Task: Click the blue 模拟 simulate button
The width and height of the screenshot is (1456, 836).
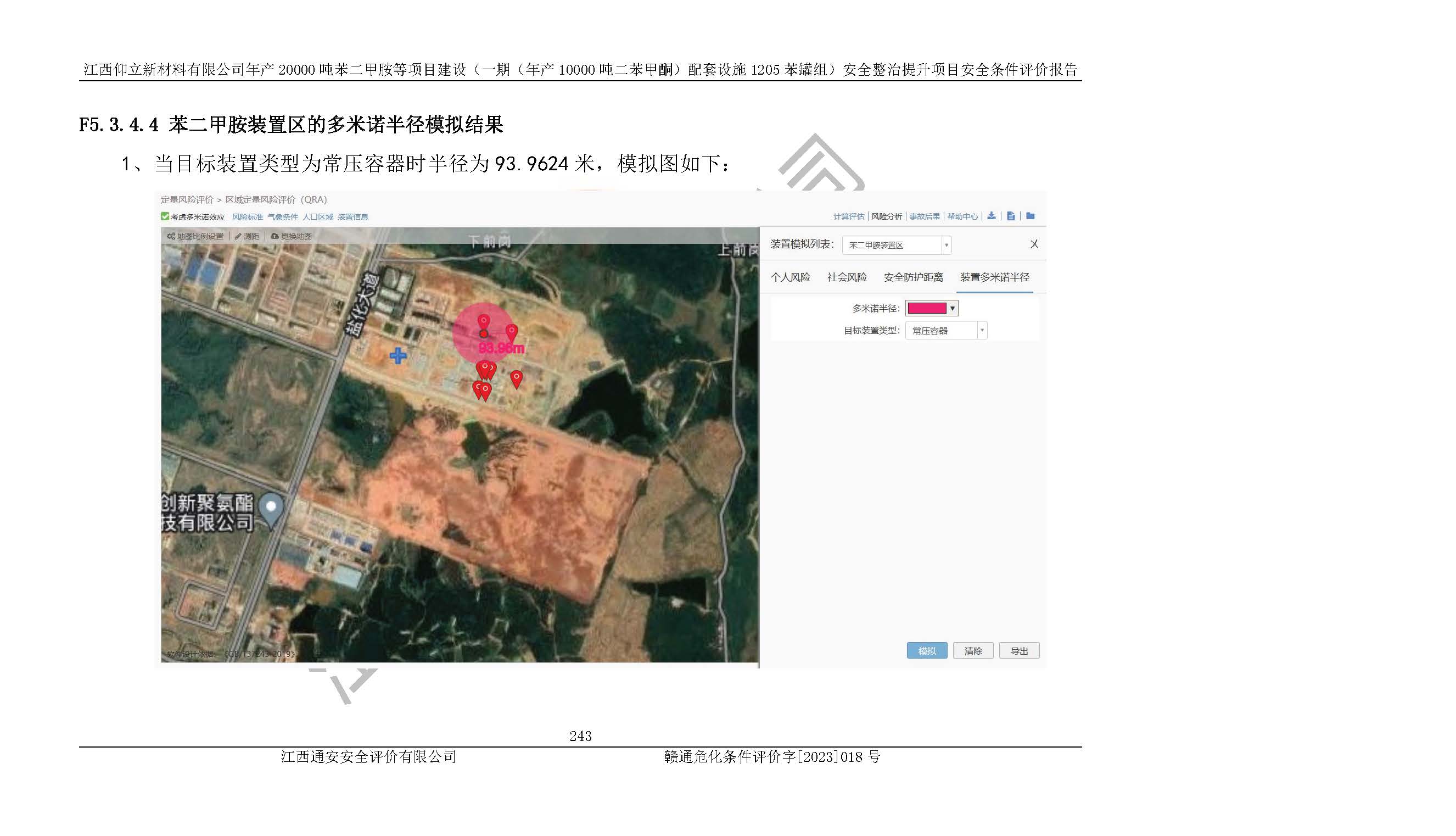Action: (x=926, y=650)
